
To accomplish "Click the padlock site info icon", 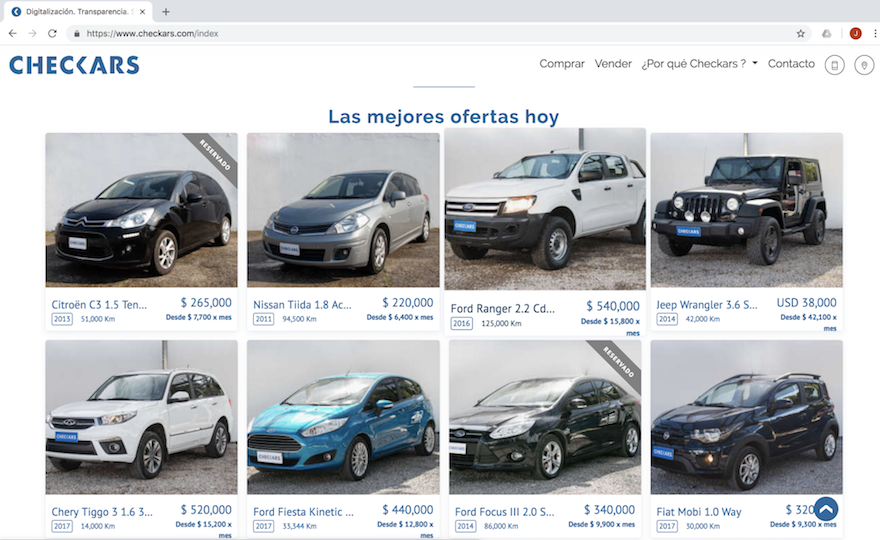I will point(77,34).
